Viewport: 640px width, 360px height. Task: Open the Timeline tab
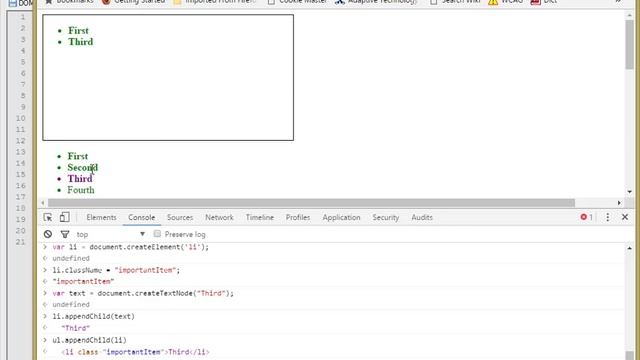(260, 217)
